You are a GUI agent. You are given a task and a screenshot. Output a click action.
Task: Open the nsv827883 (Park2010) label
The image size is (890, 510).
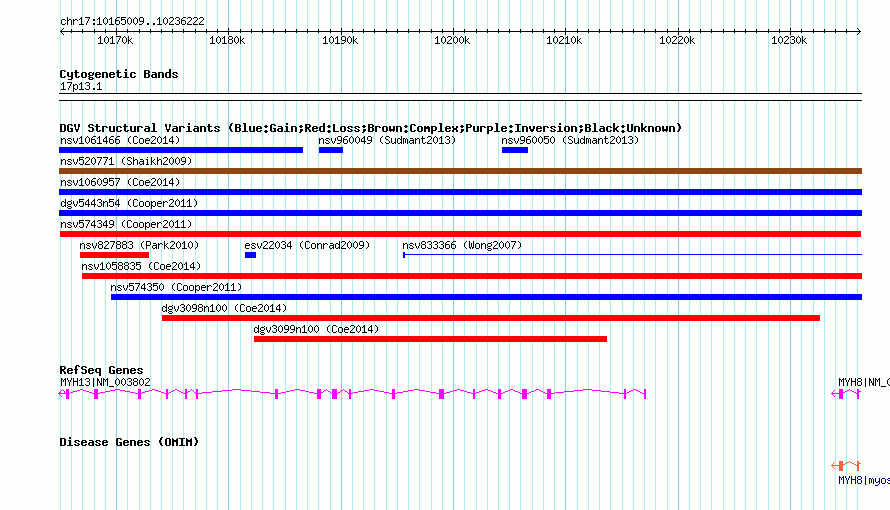pyautogui.click(x=139, y=245)
